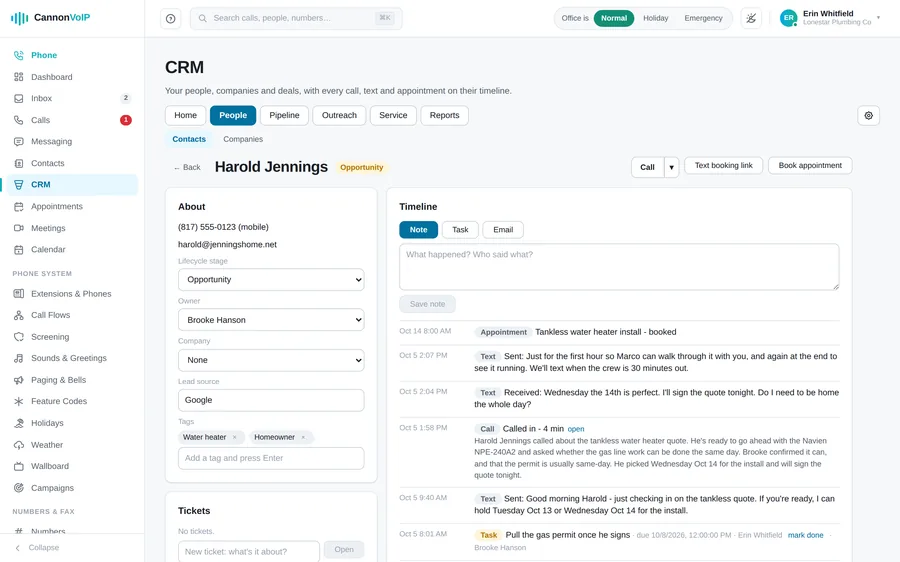Click the New ticket input field
The height and width of the screenshot is (562, 900).
point(249,552)
